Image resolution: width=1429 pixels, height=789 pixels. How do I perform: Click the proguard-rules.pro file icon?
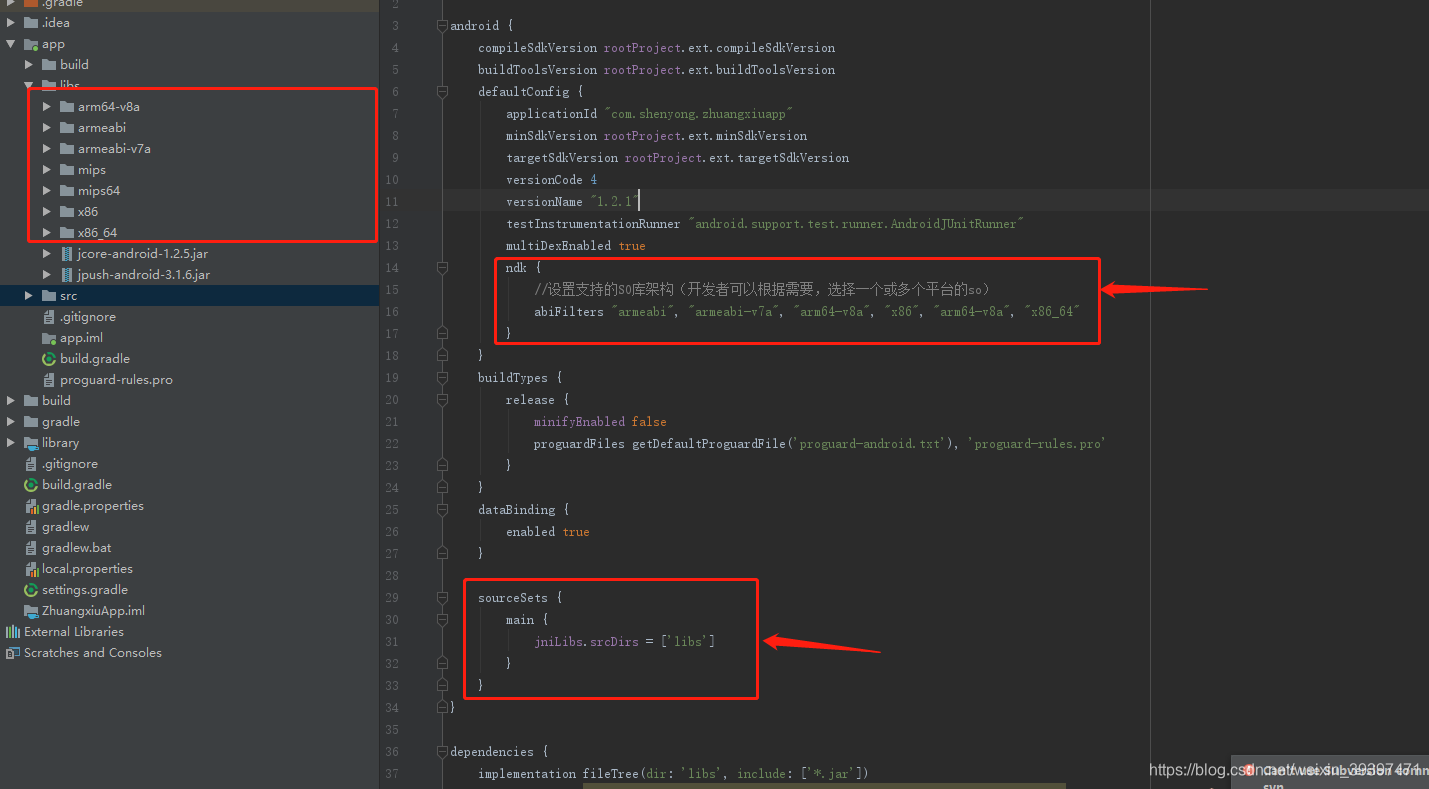(x=49, y=379)
